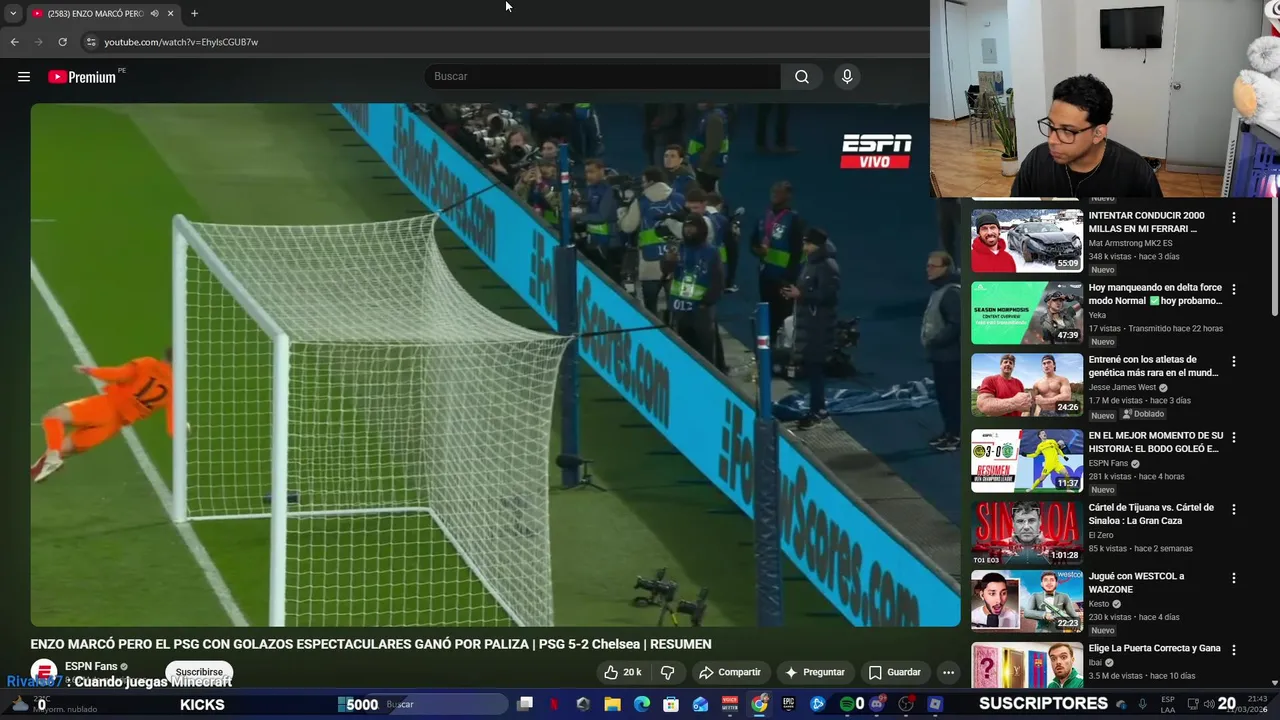
Task: Open the delta force 47:39 video thumbnail
Action: (x=1027, y=313)
